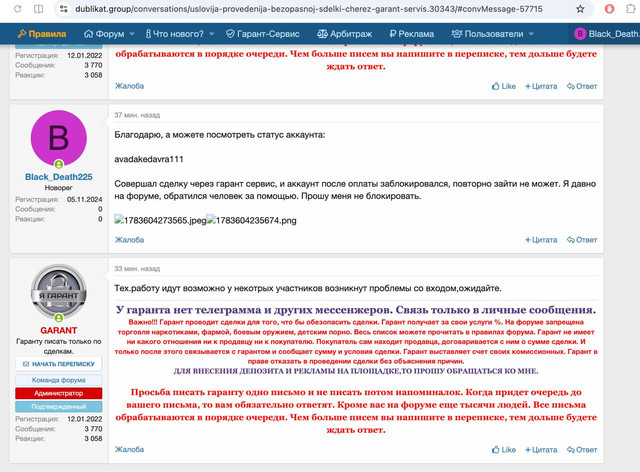Open the Black_Death225 username link

[x=59, y=177]
